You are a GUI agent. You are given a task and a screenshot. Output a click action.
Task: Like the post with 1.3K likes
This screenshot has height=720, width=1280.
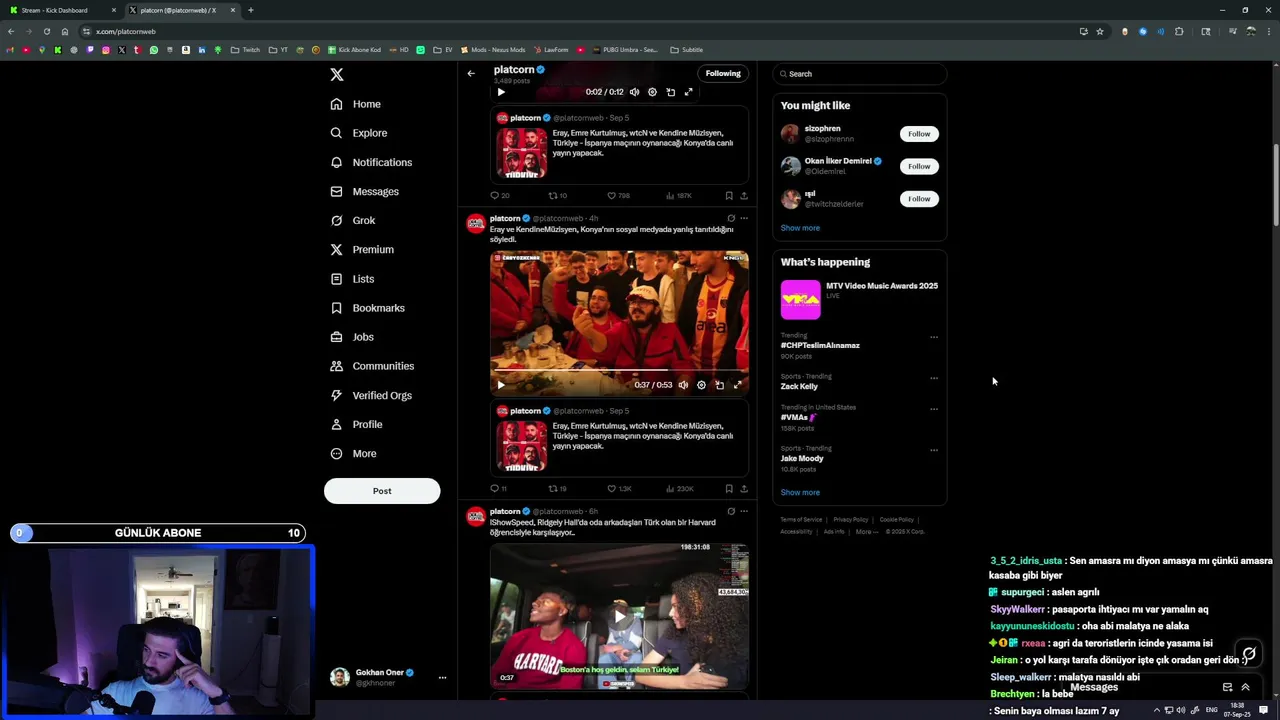pos(620,489)
